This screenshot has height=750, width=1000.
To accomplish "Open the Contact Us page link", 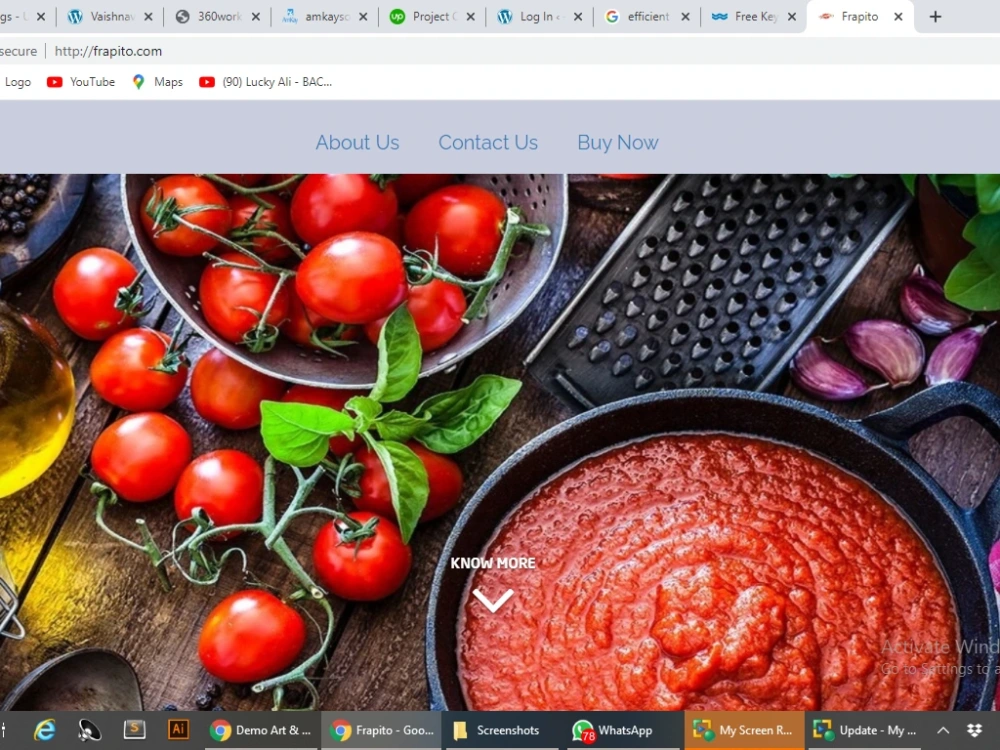I will 488,142.
